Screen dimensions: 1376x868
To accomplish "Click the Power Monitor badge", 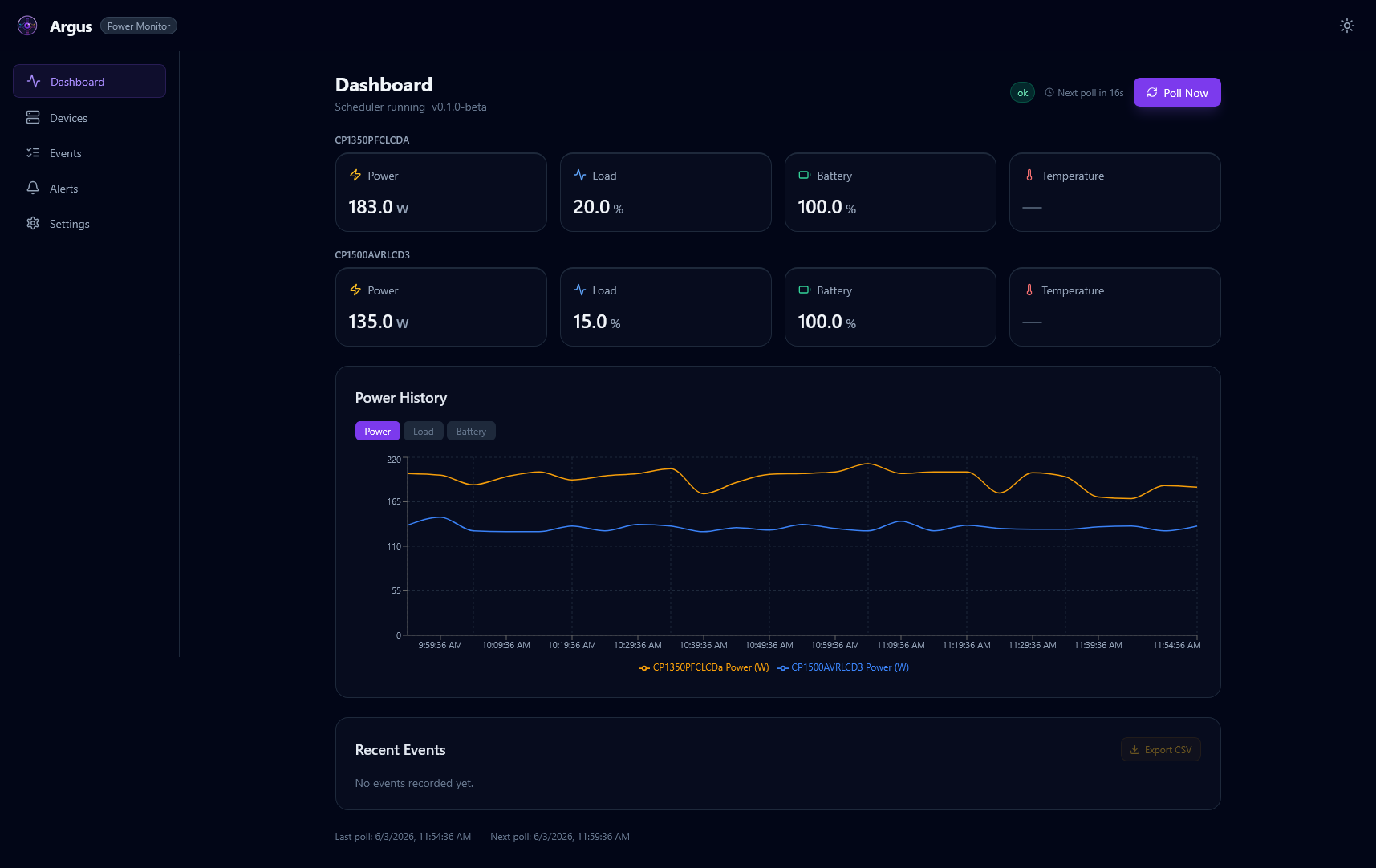I will point(139,26).
